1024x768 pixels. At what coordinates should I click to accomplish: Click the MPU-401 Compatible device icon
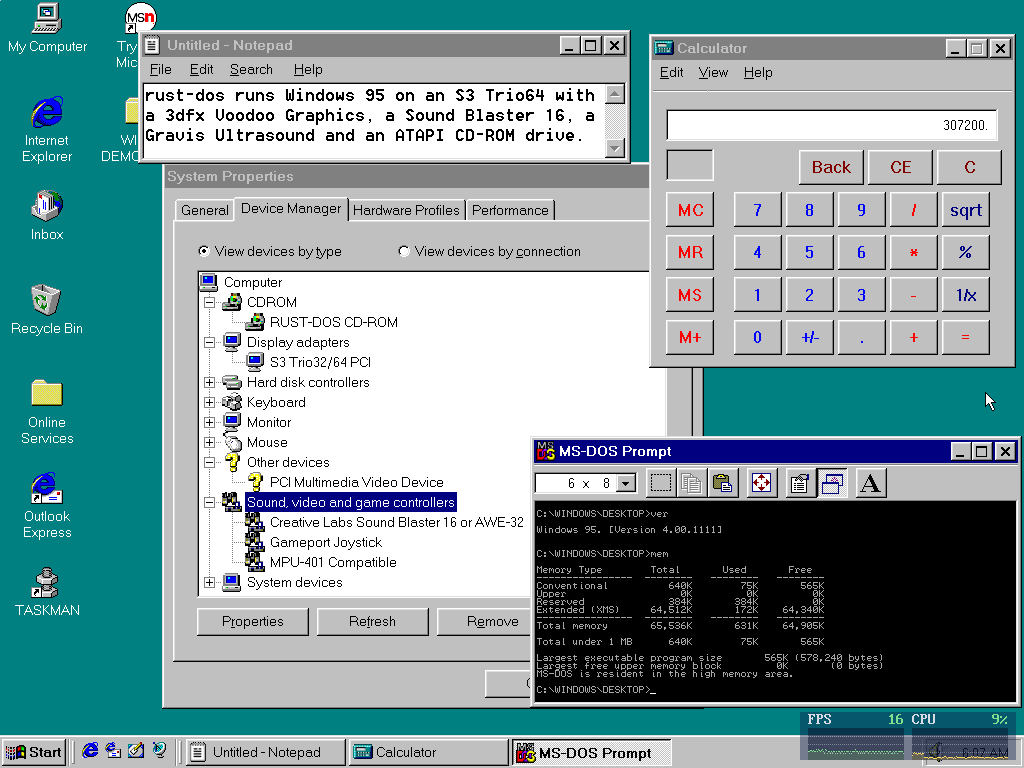pos(255,562)
